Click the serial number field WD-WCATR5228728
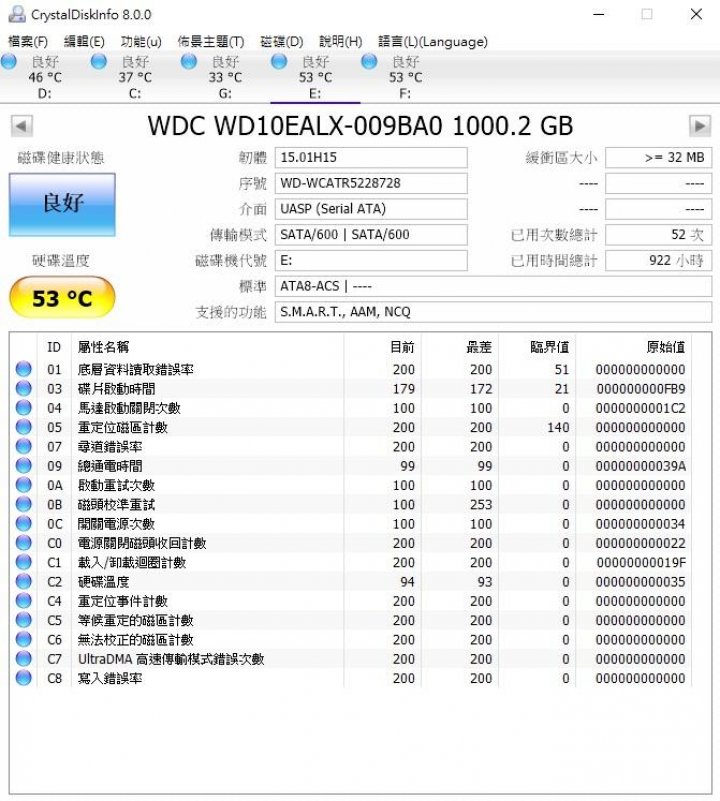Viewport: 720px width, 801px height. [371, 183]
